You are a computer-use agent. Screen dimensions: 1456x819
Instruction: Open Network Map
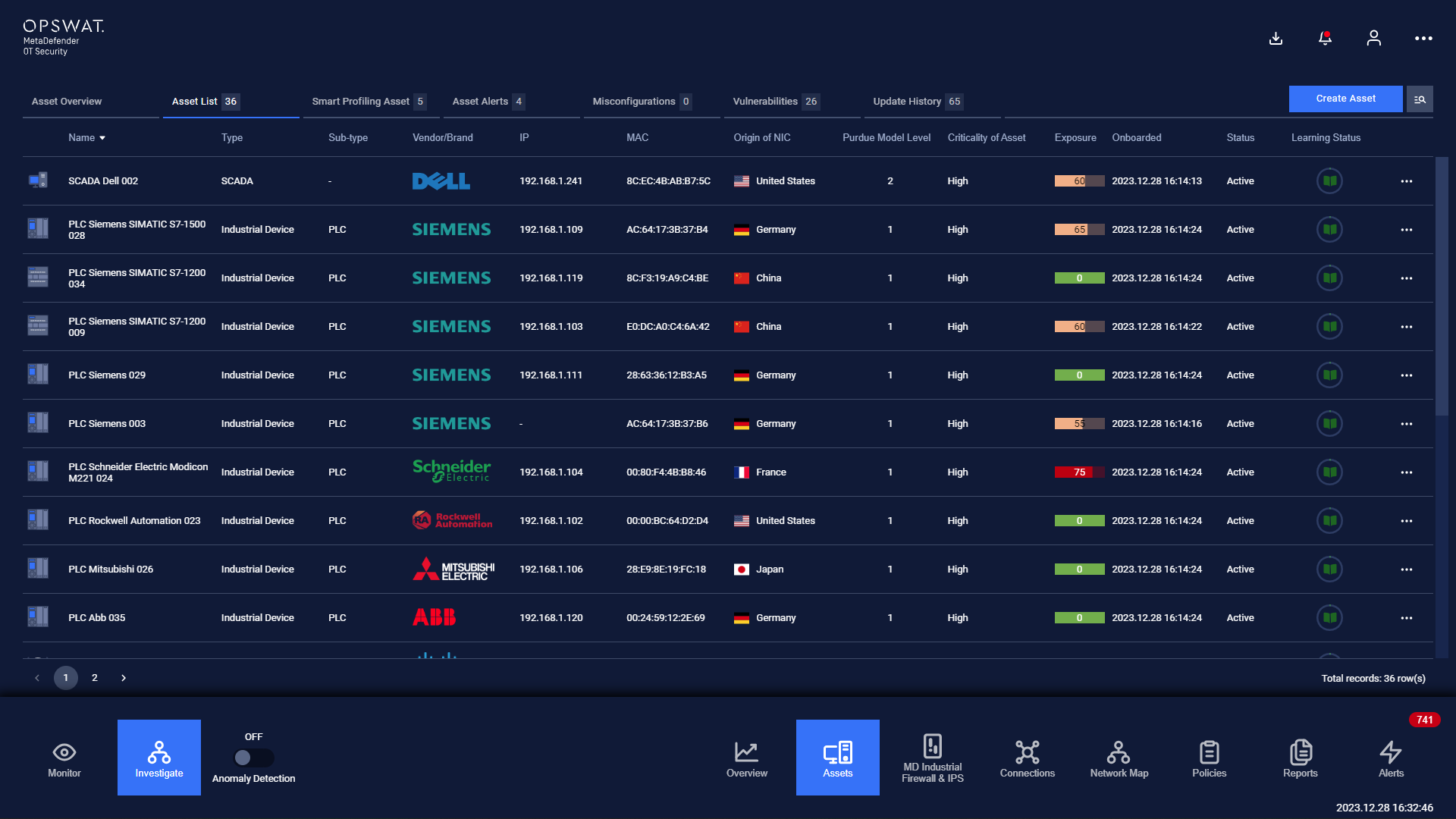tap(1119, 758)
